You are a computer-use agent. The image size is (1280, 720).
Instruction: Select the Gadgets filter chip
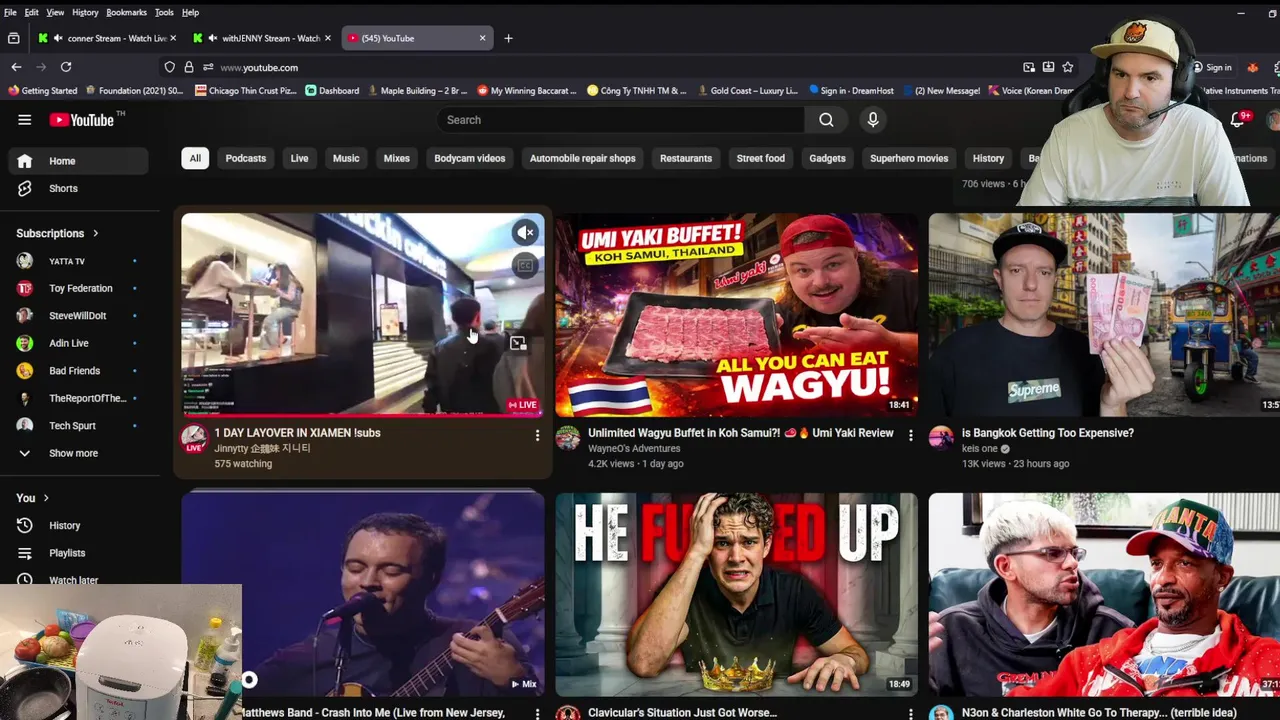[827, 158]
